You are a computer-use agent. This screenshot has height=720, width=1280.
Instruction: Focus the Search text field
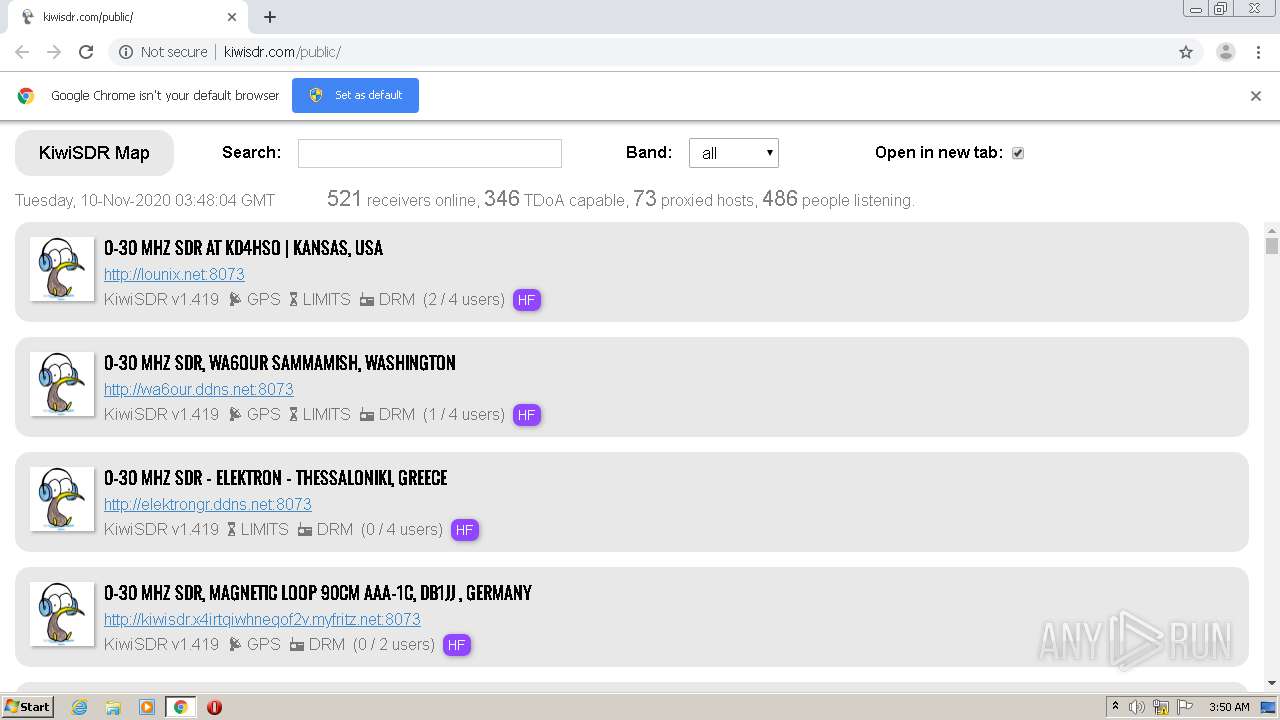pyautogui.click(x=430, y=153)
